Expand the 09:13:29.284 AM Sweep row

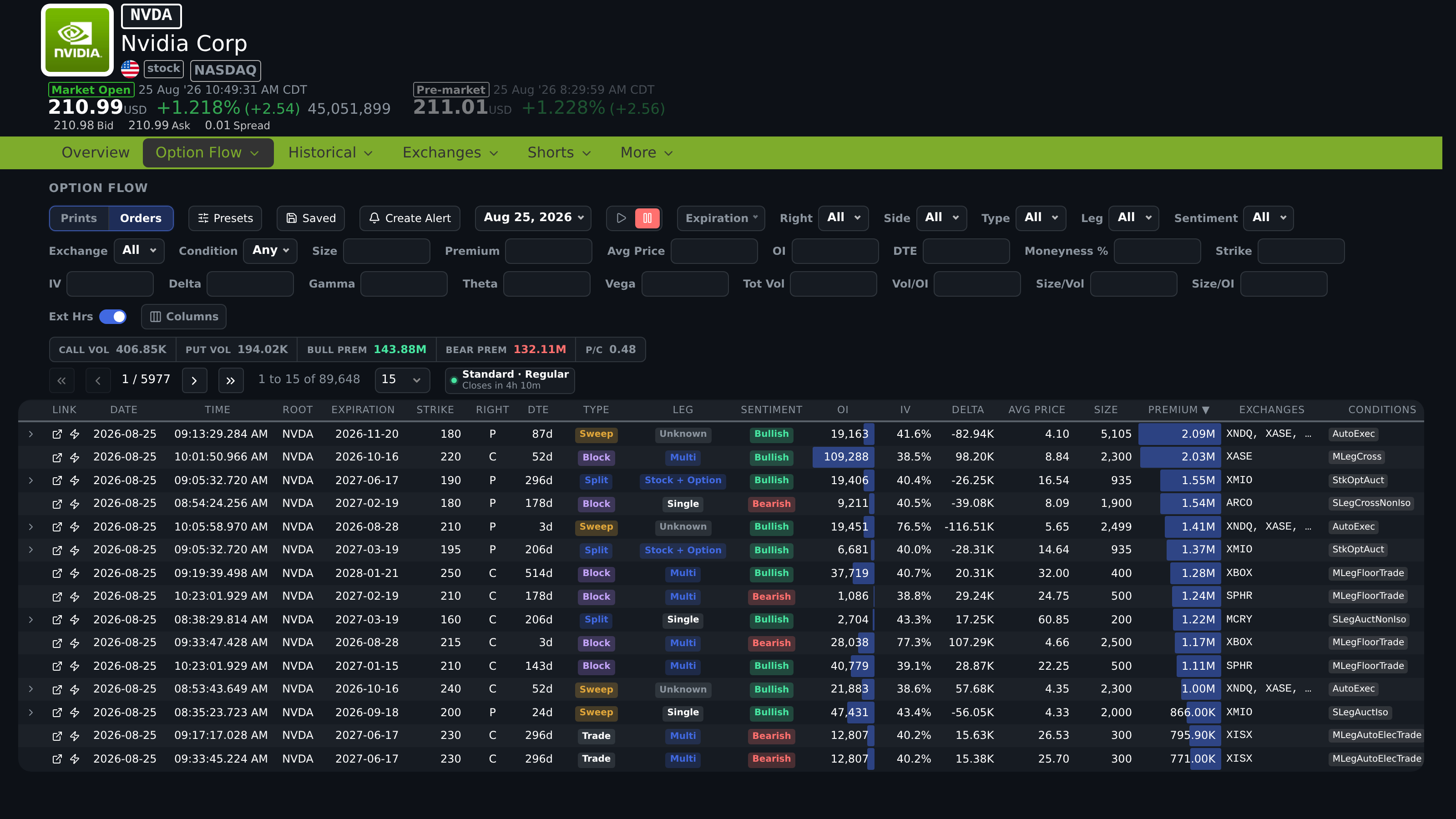point(31,434)
